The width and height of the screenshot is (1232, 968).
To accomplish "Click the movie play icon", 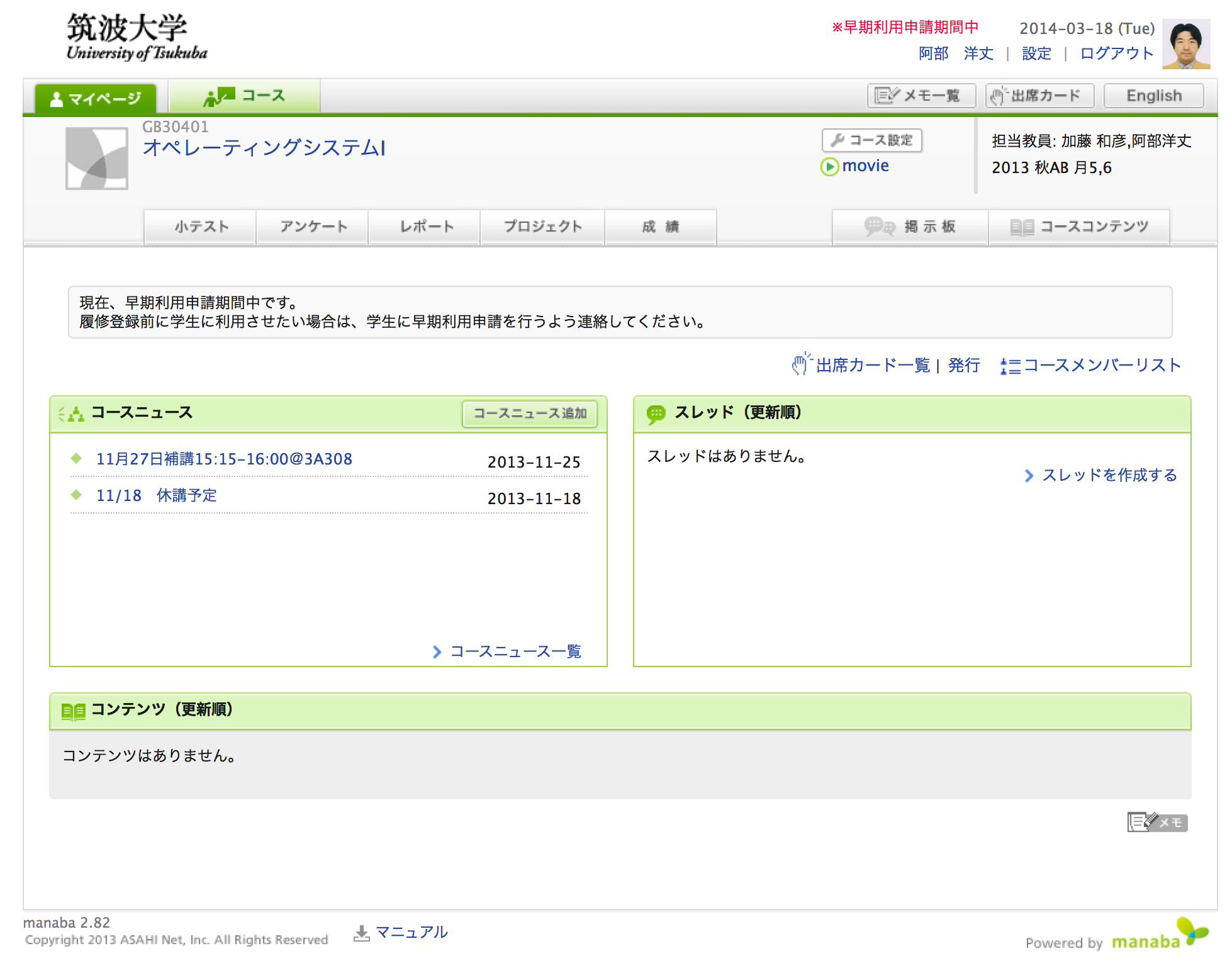I will (x=829, y=167).
